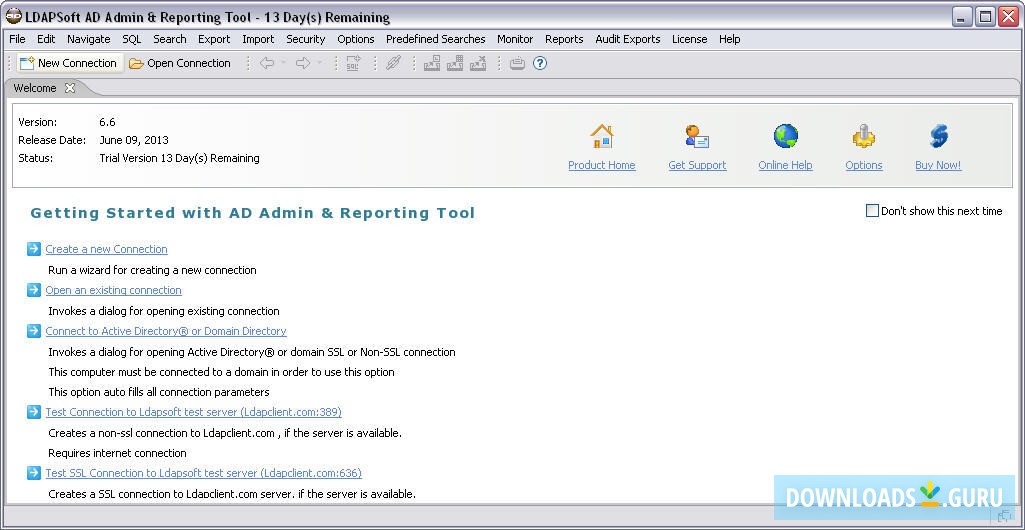Click the blue question mark help icon
The height and width of the screenshot is (530, 1025).
click(x=540, y=63)
